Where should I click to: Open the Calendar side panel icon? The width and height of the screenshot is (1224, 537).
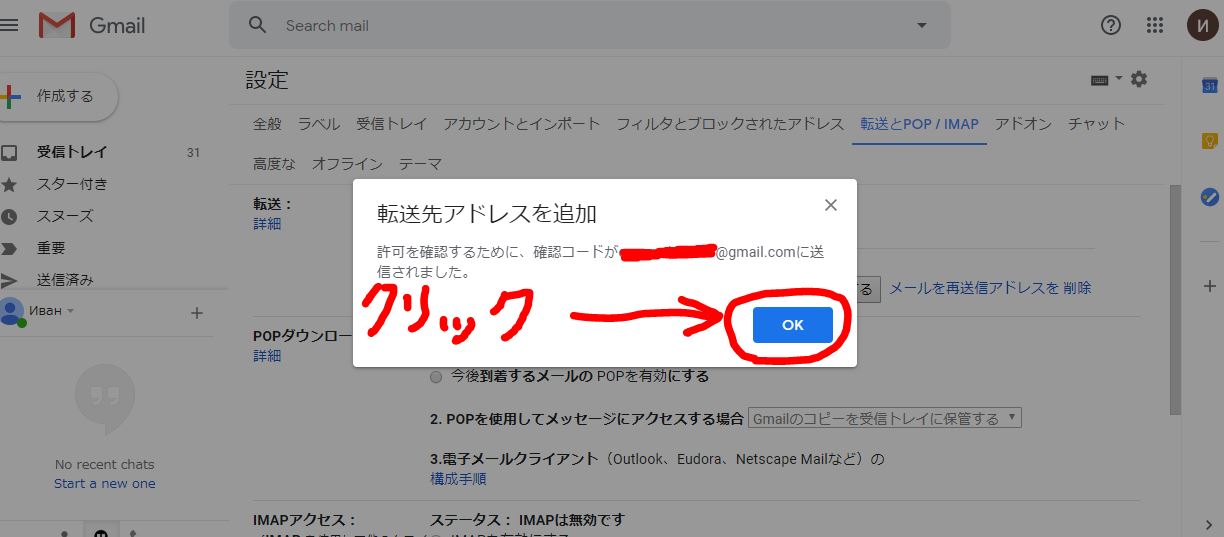pos(1208,86)
